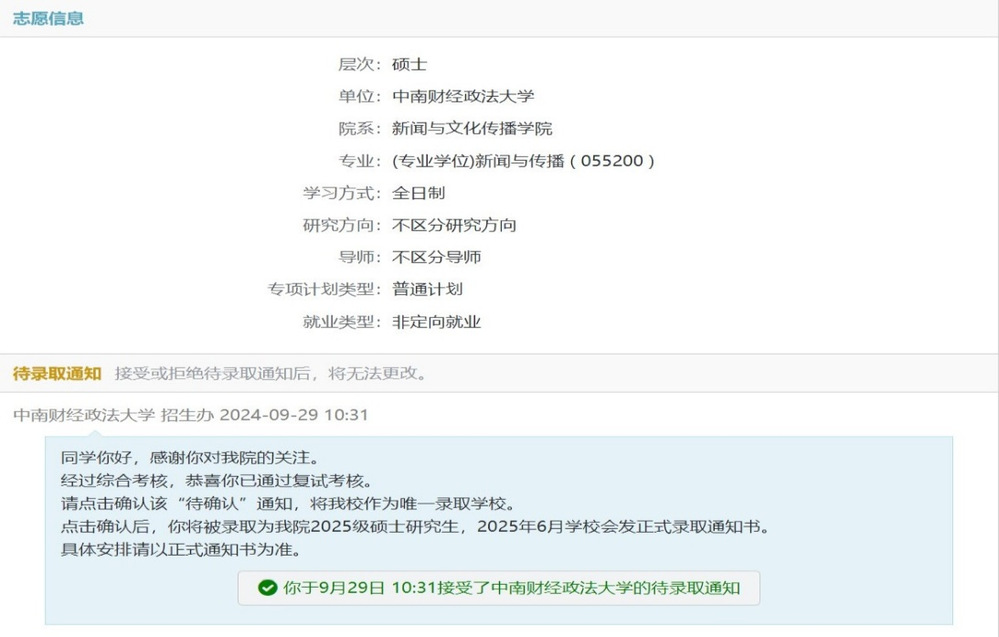Click the major text 新闻与传播（055200）
Image resolution: width=999 pixels, height=637 pixels.
click(x=524, y=161)
